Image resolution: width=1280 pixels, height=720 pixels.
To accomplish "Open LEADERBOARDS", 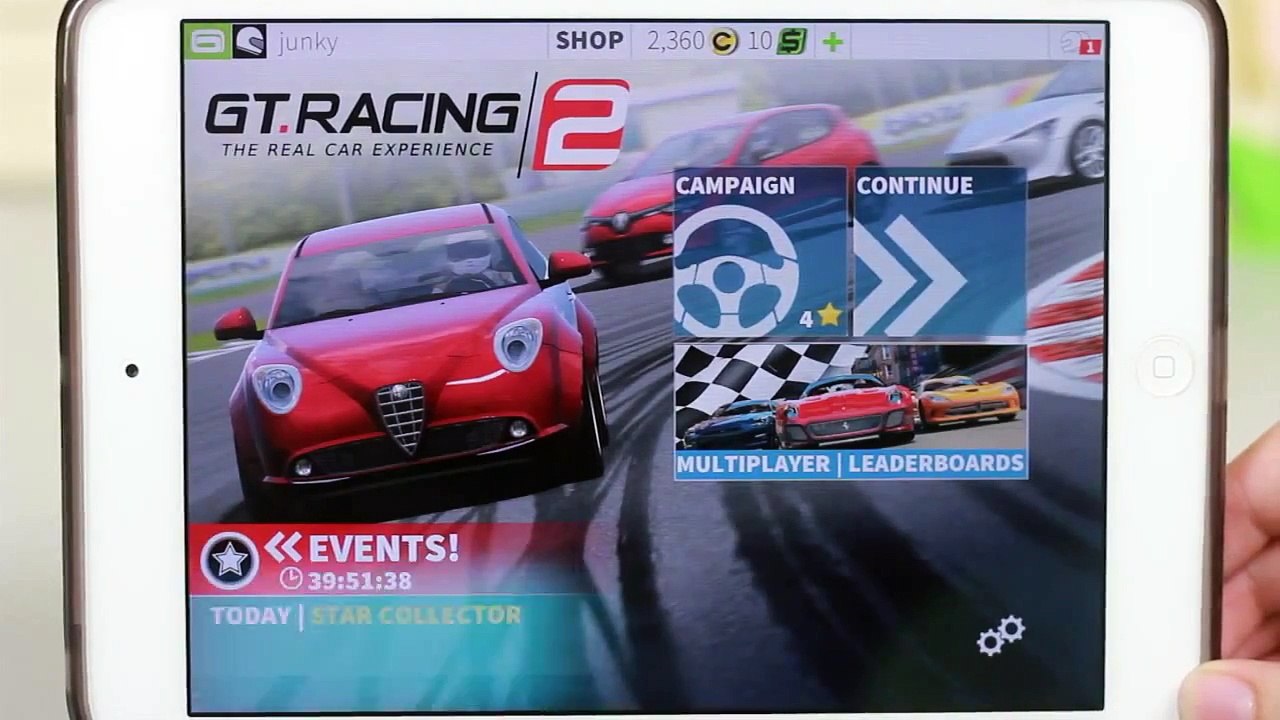I will pyautogui.click(x=936, y=464).
